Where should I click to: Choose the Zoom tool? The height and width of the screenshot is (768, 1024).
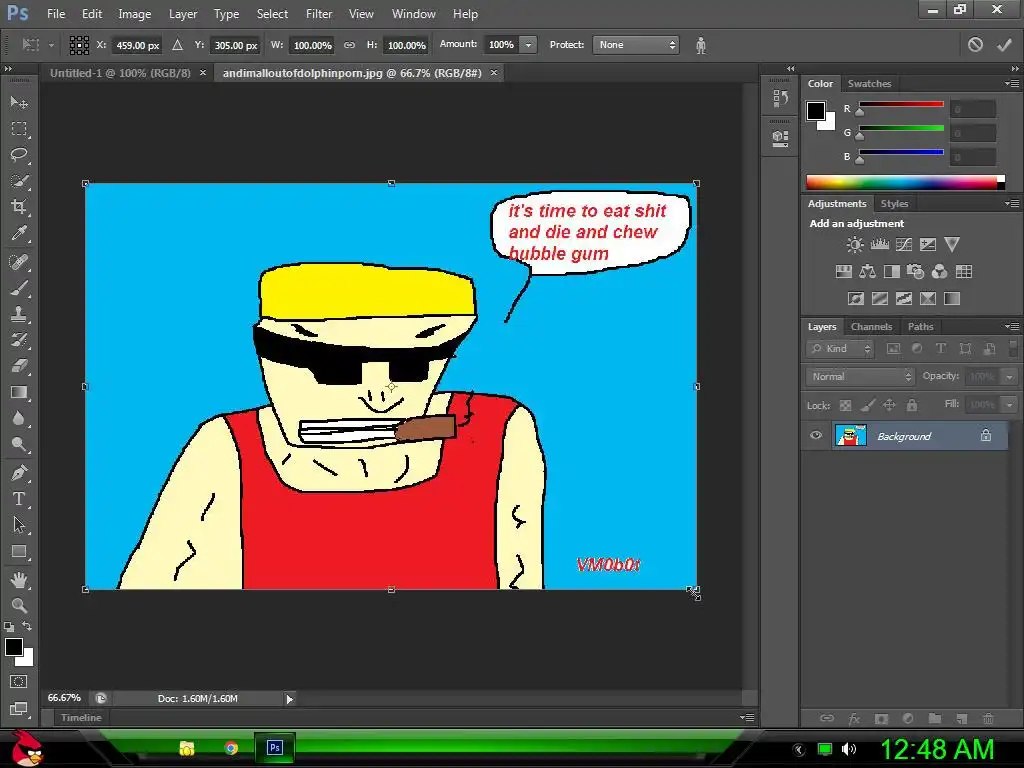18,605
